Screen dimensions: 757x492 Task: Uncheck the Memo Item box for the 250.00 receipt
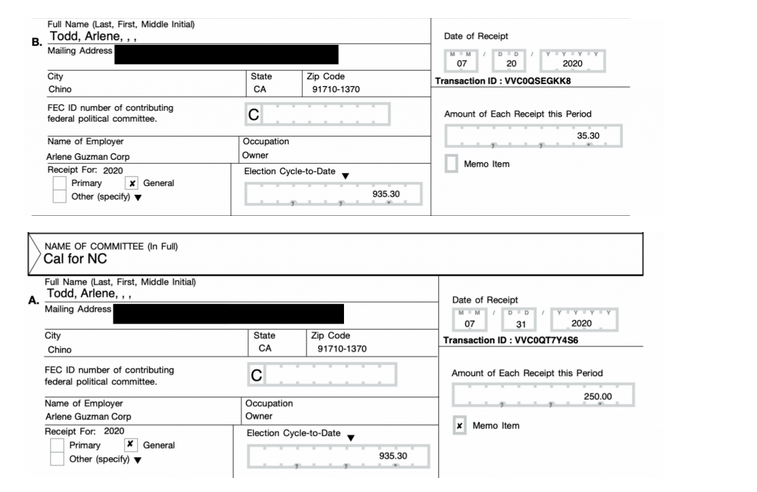click(x=459, y=426)
